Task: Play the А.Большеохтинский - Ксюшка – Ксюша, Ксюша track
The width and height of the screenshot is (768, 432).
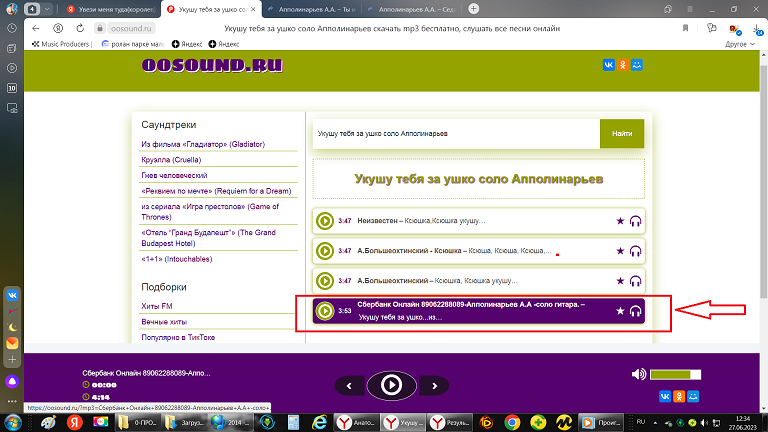Action: click(325, 251)
